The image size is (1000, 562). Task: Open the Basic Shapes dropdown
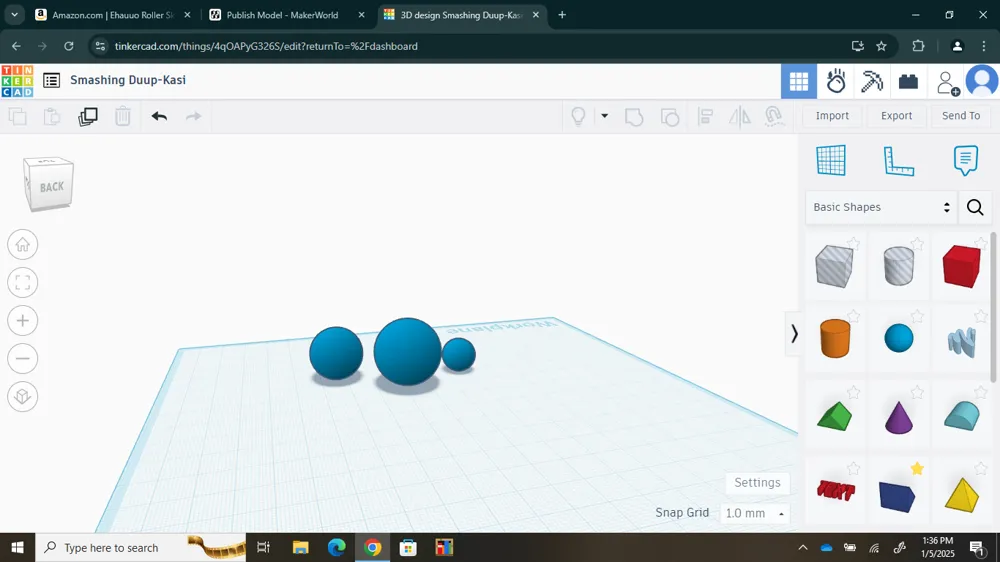point(881,207)
